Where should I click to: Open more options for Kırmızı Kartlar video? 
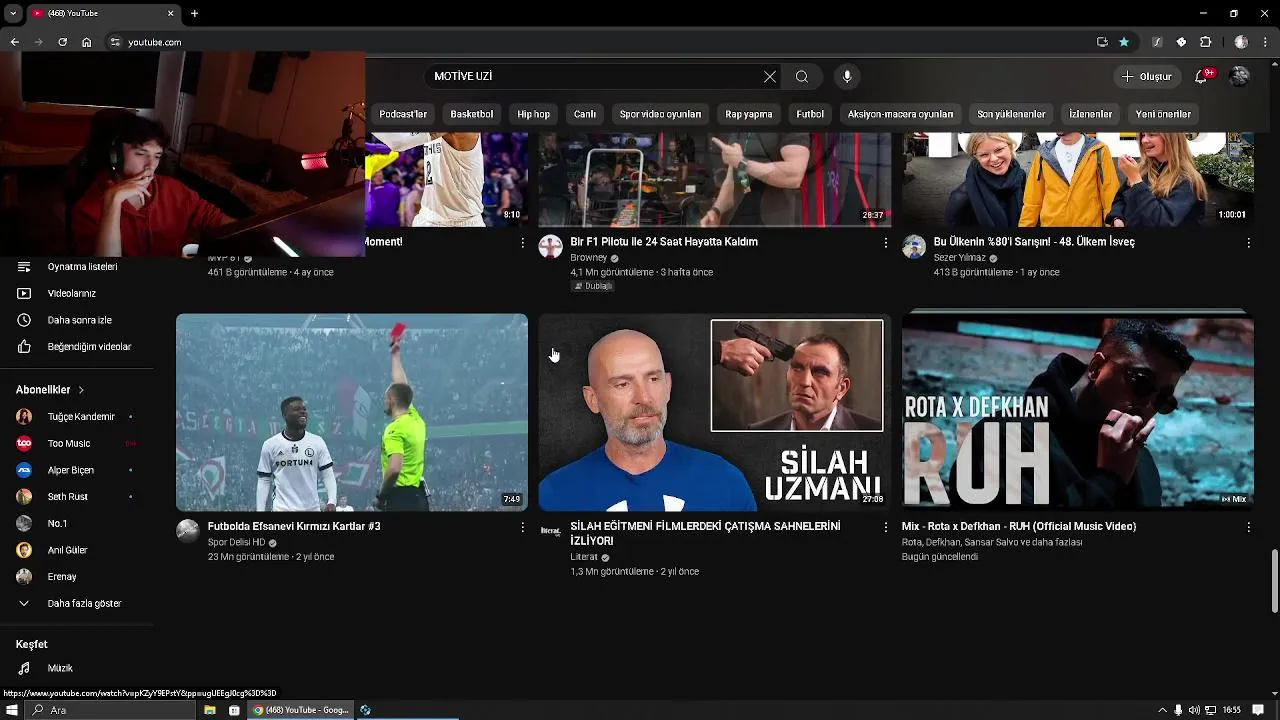pyautogui.click(x=522, y=527)
